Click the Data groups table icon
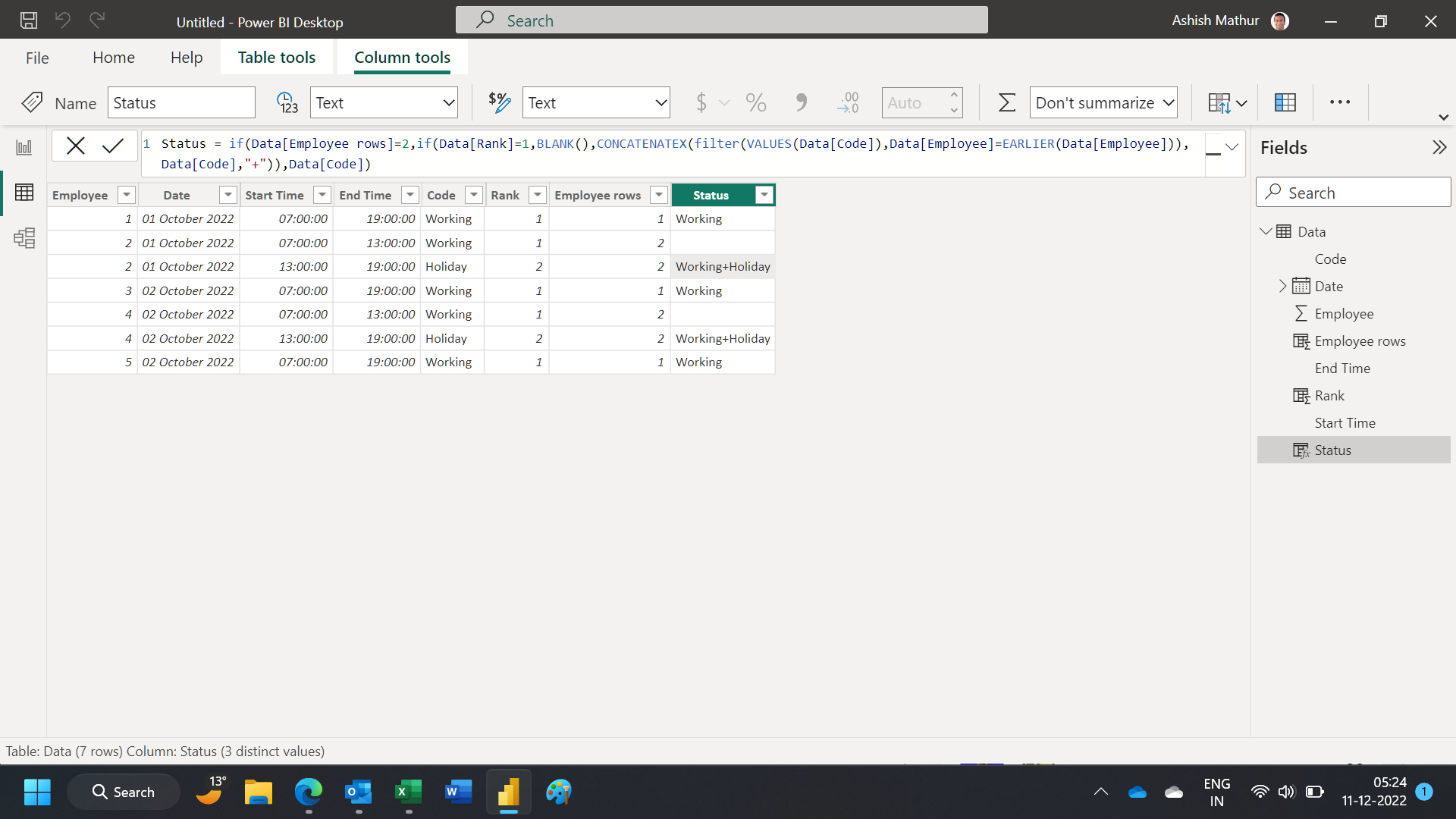 coord(1285,102)
